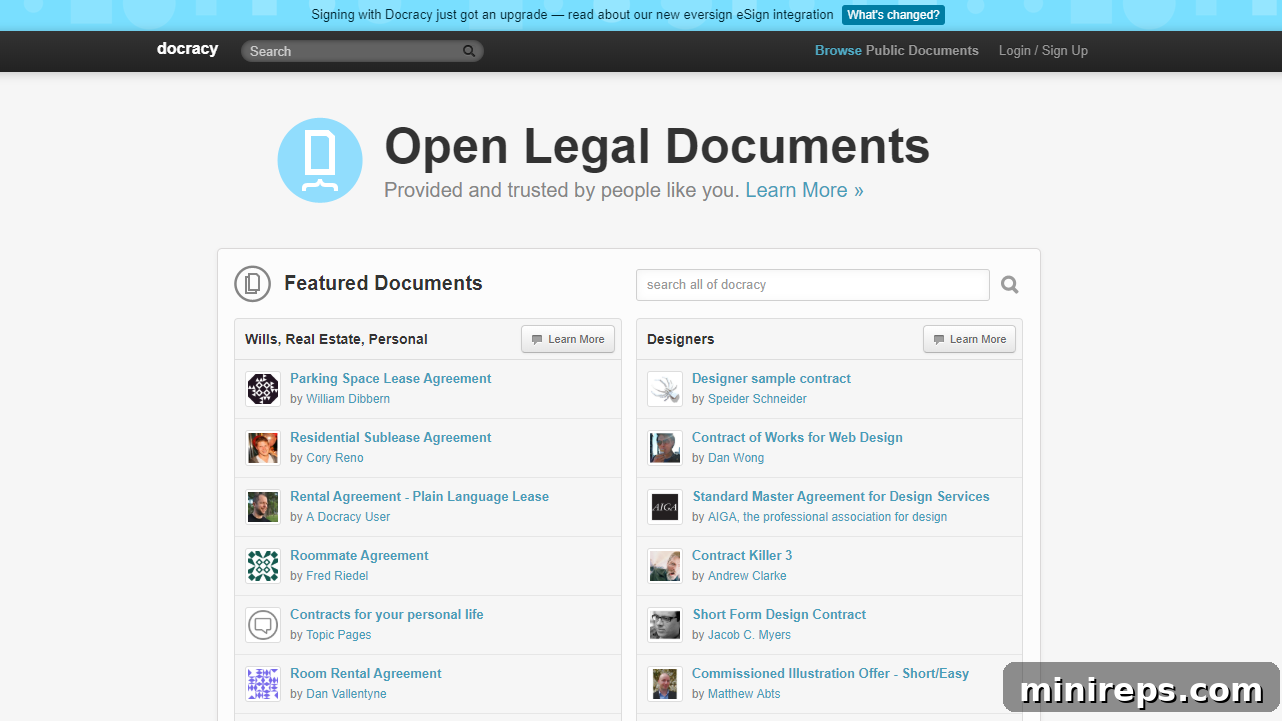Viewport: 1282px width, 721px height.
Task: Open the Roommate Agreement document
Action: pyautogui.click(x=359, y=555)
